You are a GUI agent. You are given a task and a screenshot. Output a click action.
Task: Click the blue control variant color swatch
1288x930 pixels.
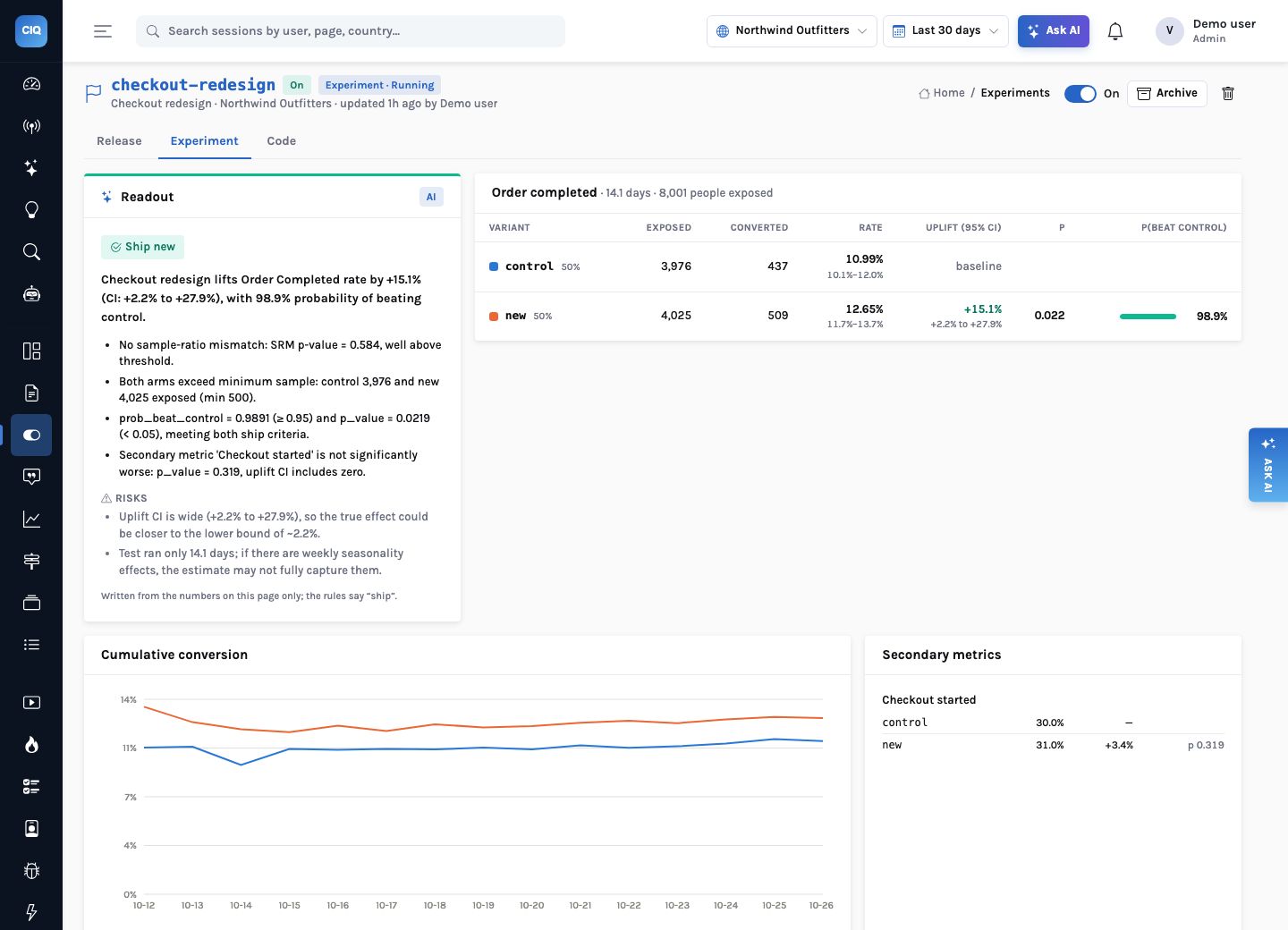494,266
